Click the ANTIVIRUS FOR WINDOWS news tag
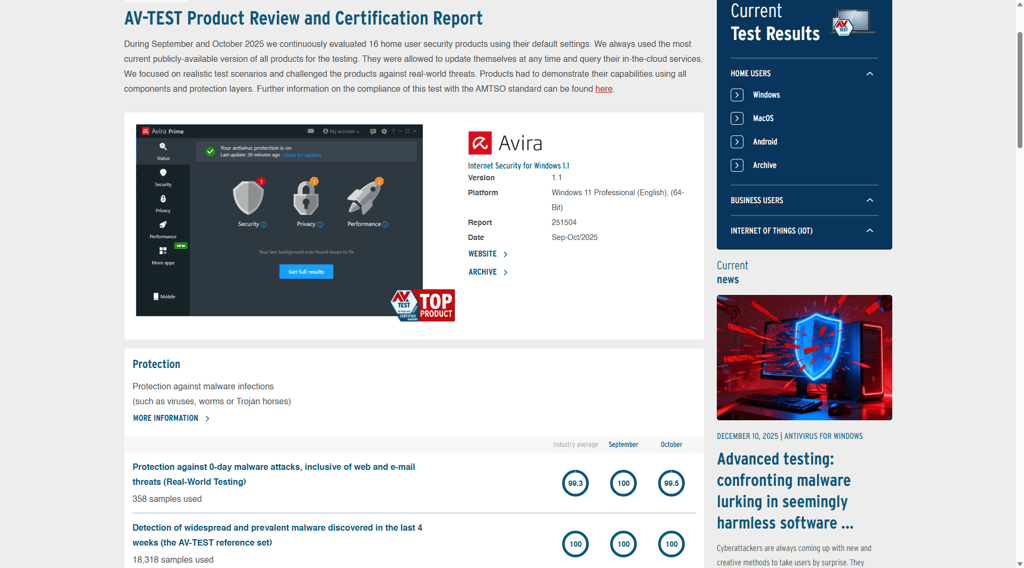This screenshot has width=1024, height=568. click(824, 436)
